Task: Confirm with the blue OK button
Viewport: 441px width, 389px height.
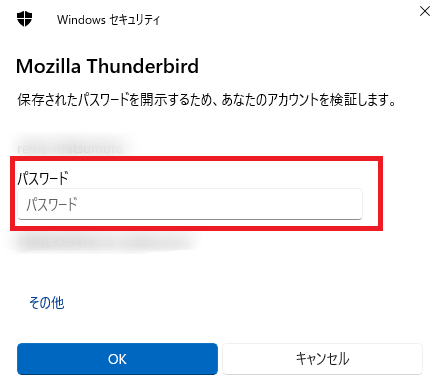Action: [x=117, y=359]
